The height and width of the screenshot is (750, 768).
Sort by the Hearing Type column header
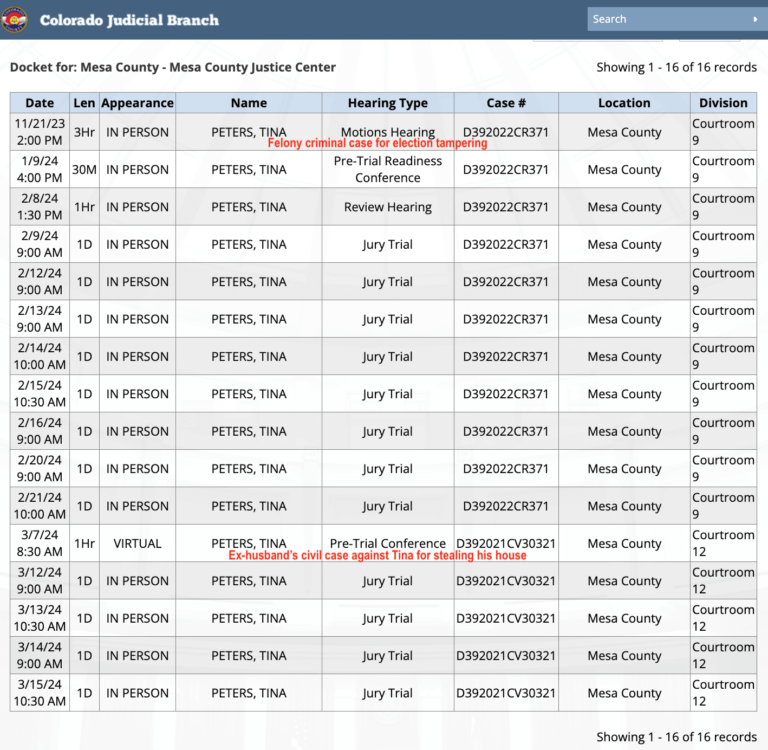(388, 103)
